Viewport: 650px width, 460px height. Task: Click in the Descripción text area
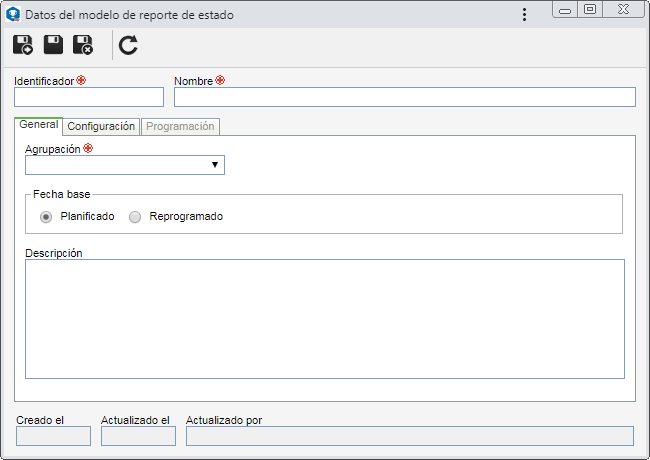[325, 319]
